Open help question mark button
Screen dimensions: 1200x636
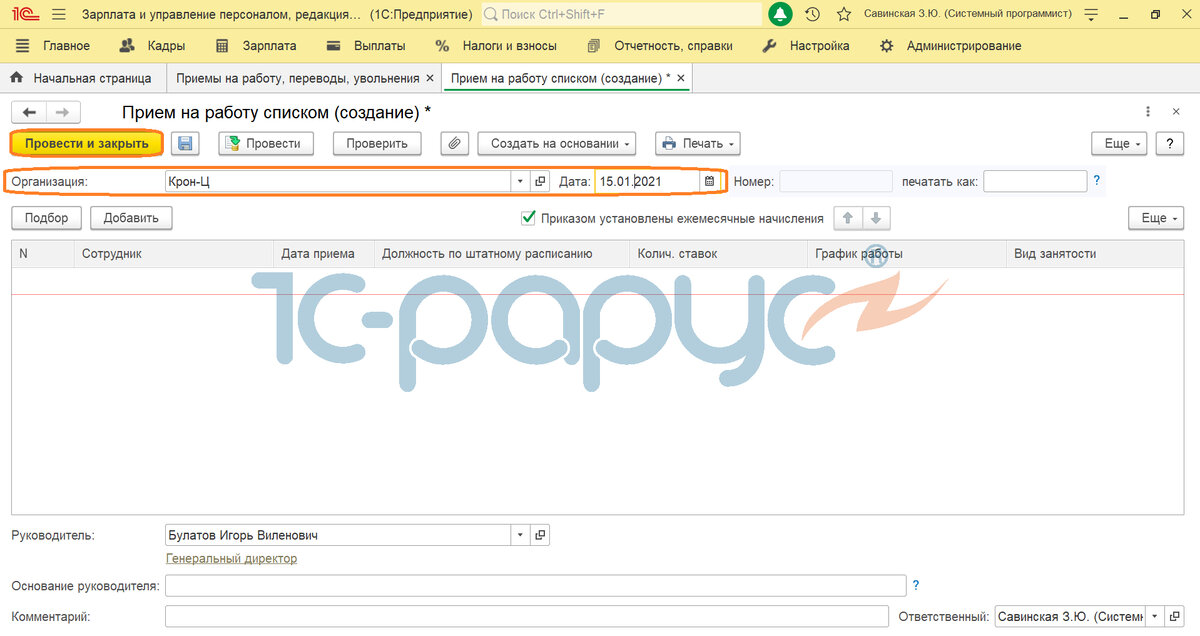click(x=1170, y=144)
